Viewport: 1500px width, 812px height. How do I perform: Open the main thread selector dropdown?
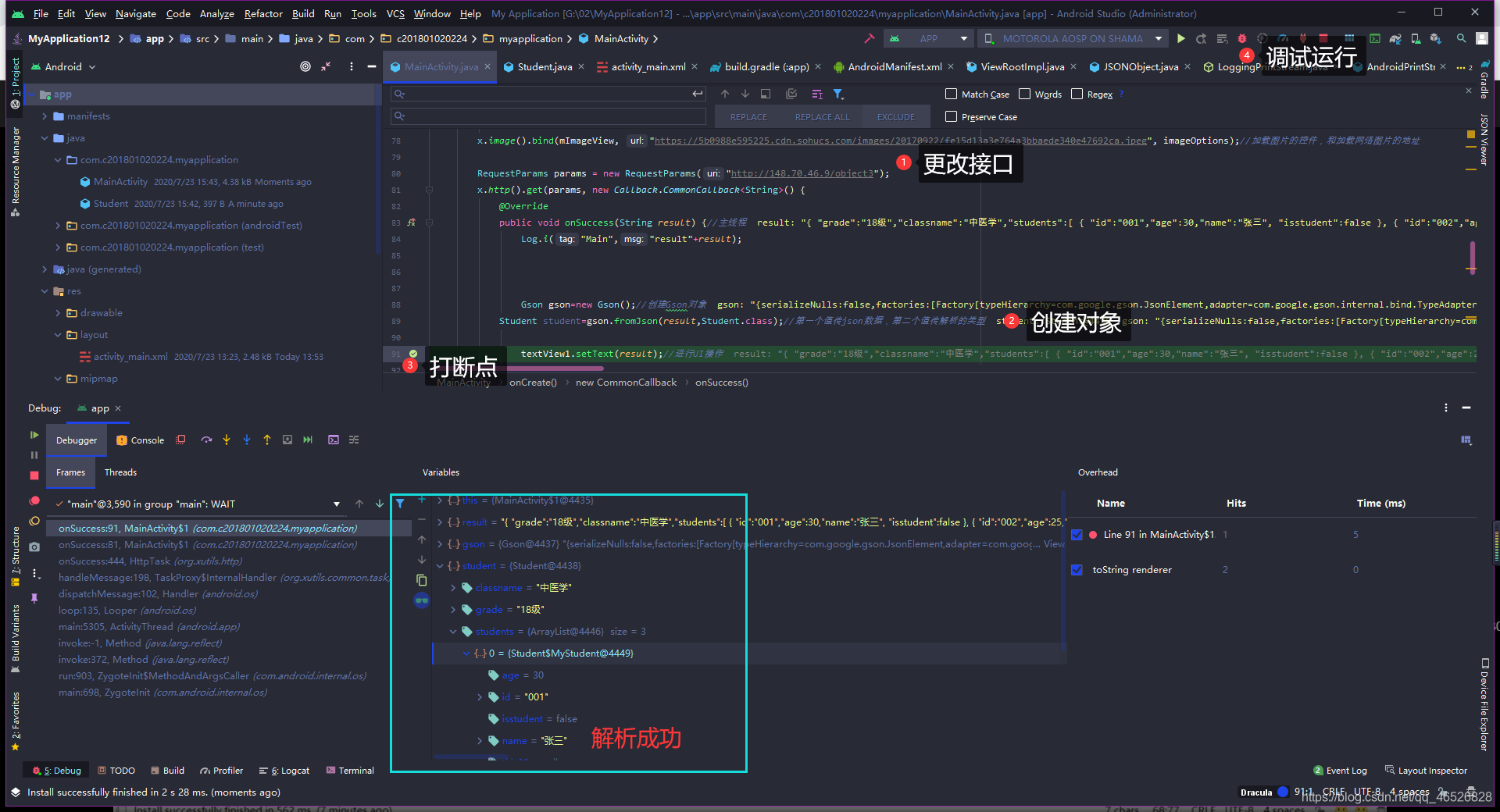pyautogui.click(x=337, y=504)
